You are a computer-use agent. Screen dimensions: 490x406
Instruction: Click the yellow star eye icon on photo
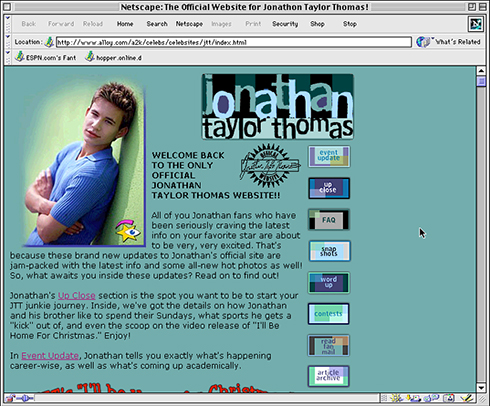[x=128, y=231]
